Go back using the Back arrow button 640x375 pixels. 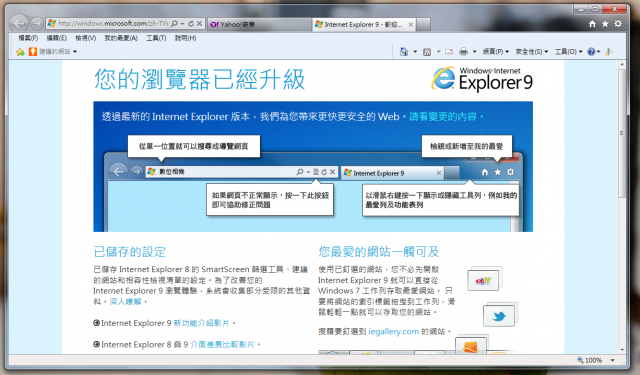coord(19,23)
